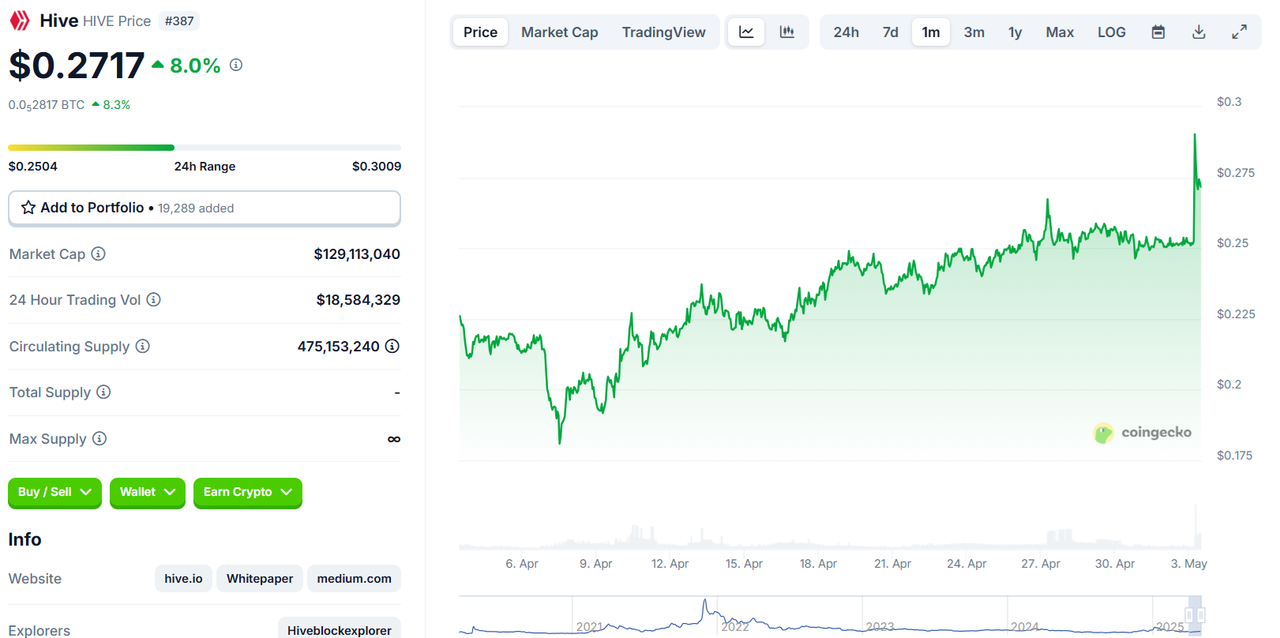The image size is (1280, 638).
Task: Select the 24h time range
Action: 846,32
